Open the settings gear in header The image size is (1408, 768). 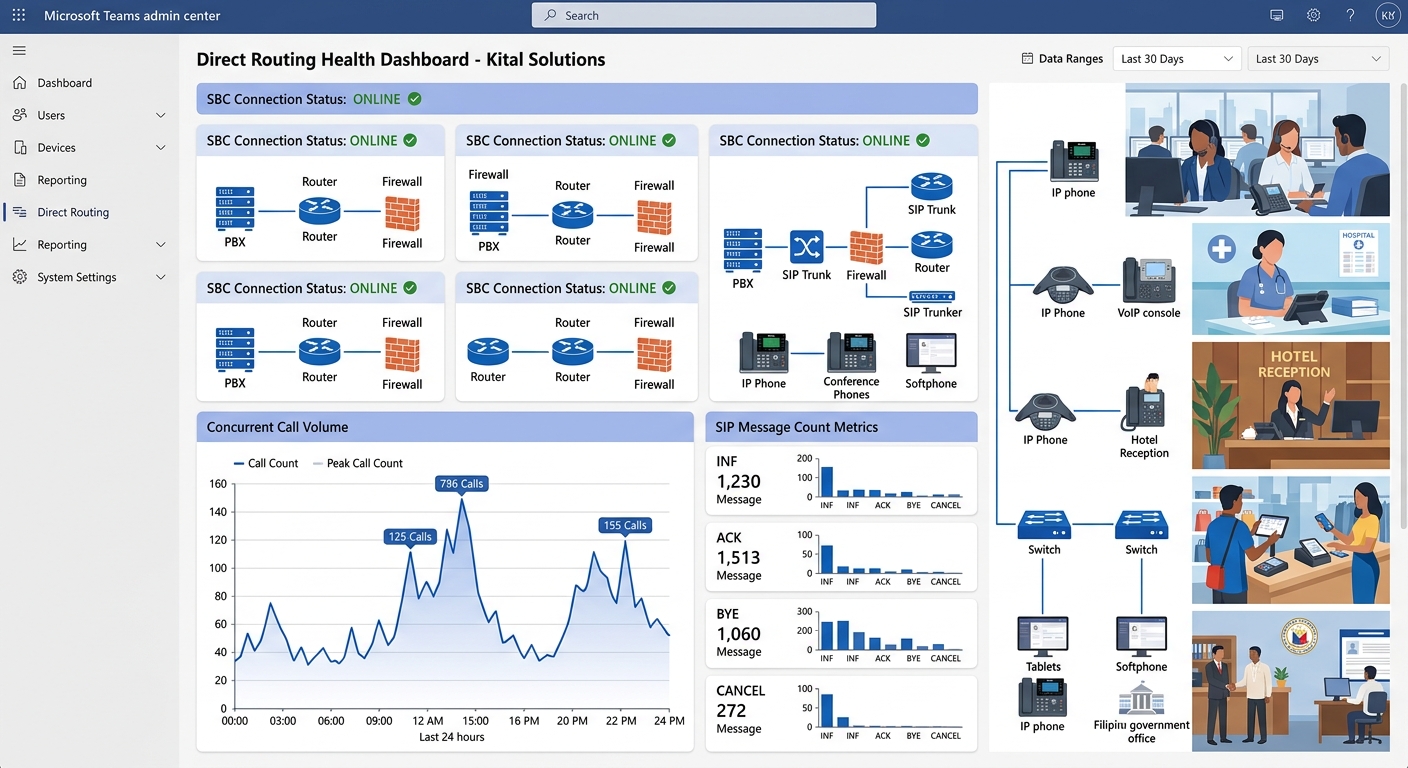pyautogui.click(x=1313, y=15)
